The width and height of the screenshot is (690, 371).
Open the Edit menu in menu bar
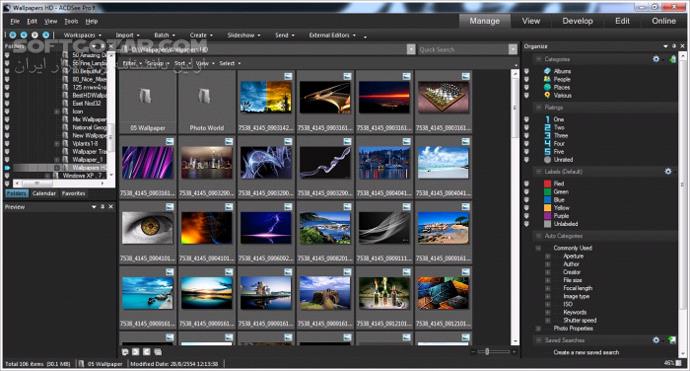pos(32,21)
